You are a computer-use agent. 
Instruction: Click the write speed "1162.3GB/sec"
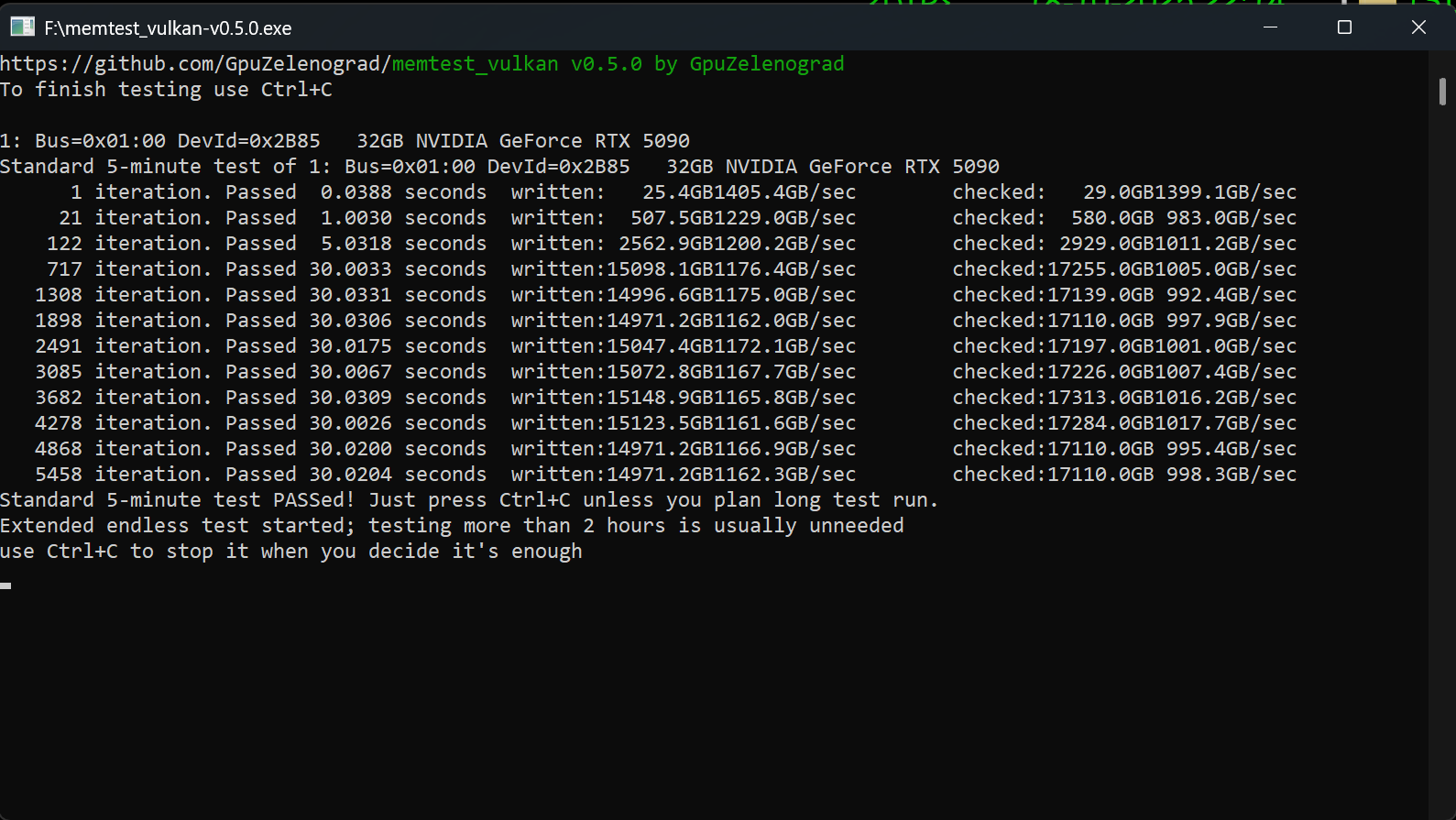point(785,475)
